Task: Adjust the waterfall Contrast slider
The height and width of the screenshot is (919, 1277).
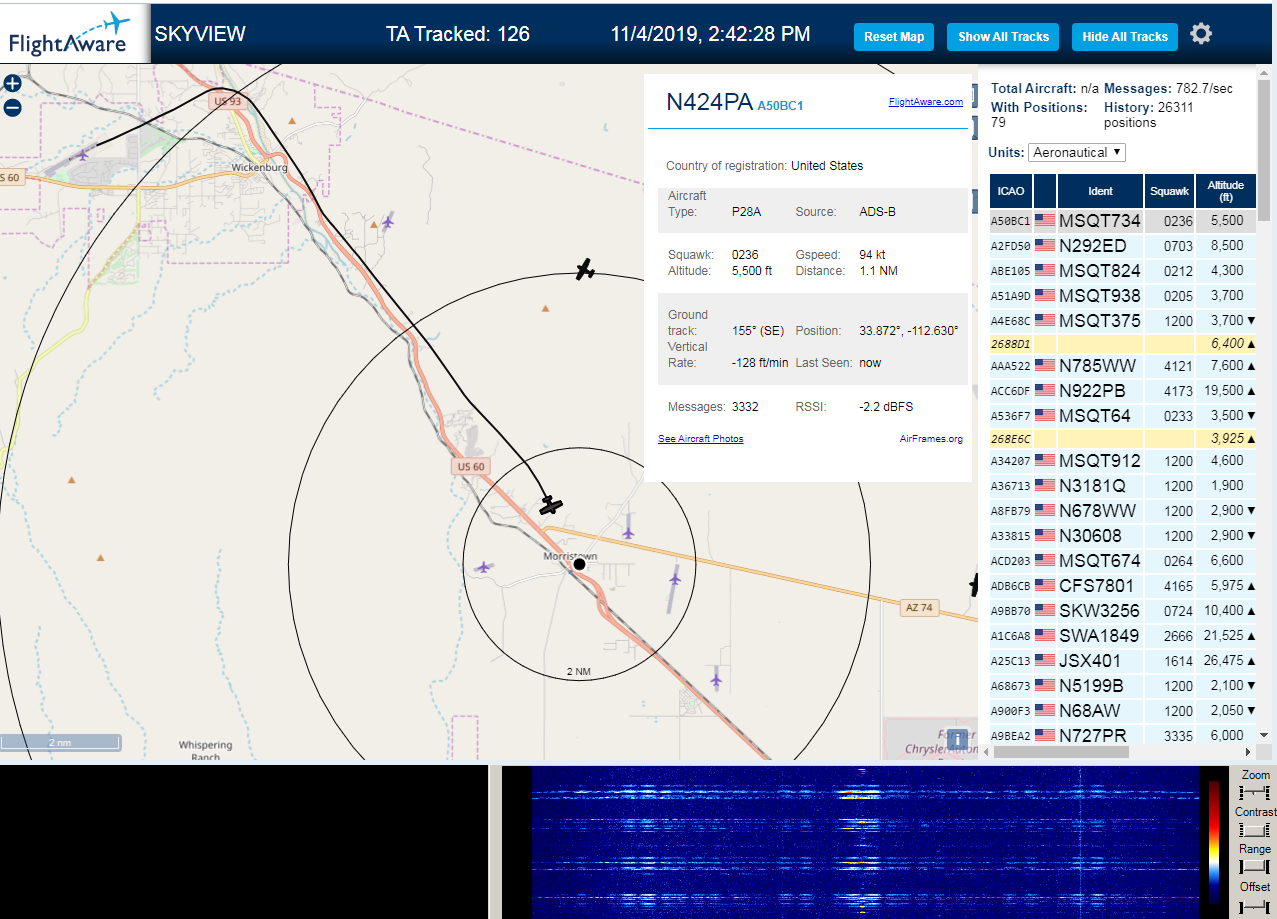Action: tap(1254, 830)
